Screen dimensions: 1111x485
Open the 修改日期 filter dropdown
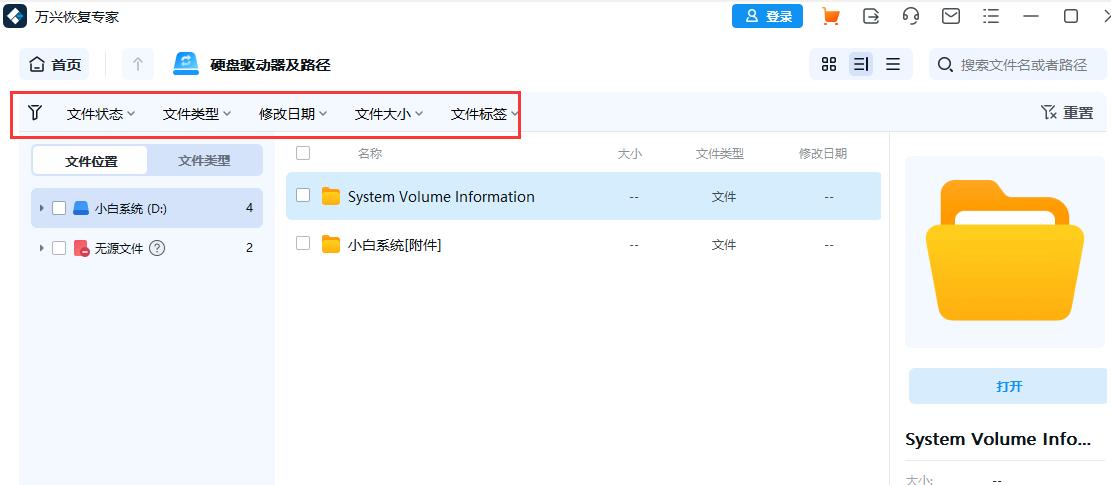coord(293,113)
